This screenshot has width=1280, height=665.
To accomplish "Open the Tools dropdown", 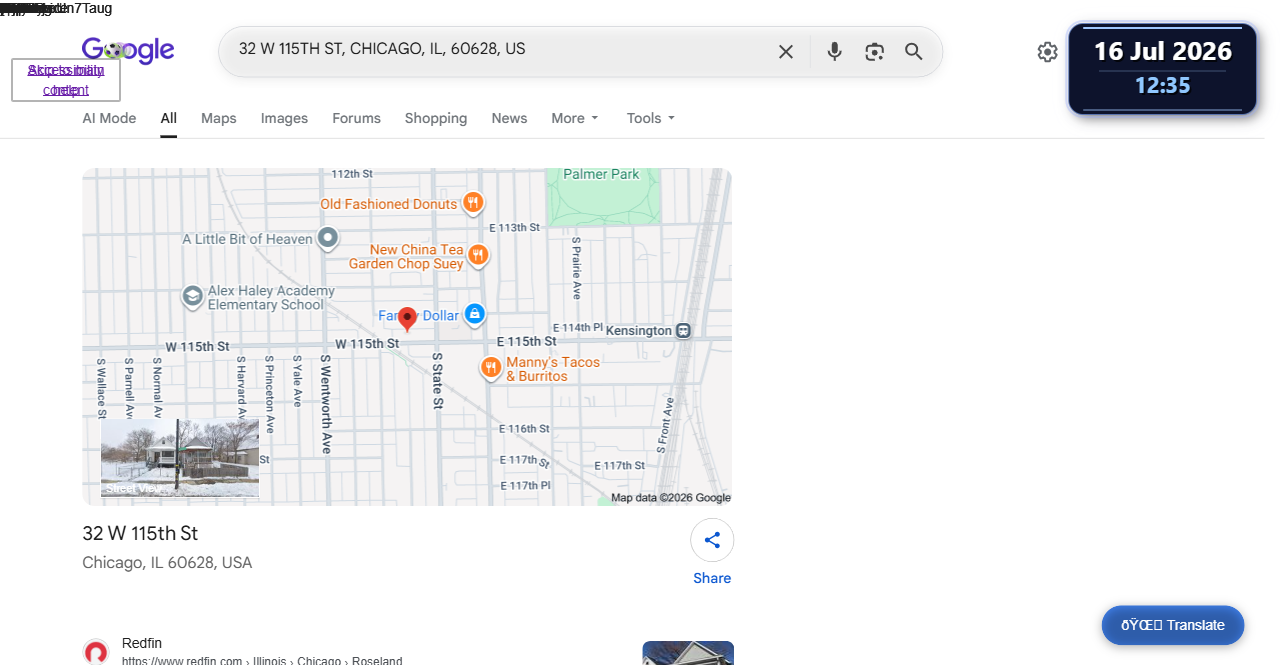I will pos(651,118).
